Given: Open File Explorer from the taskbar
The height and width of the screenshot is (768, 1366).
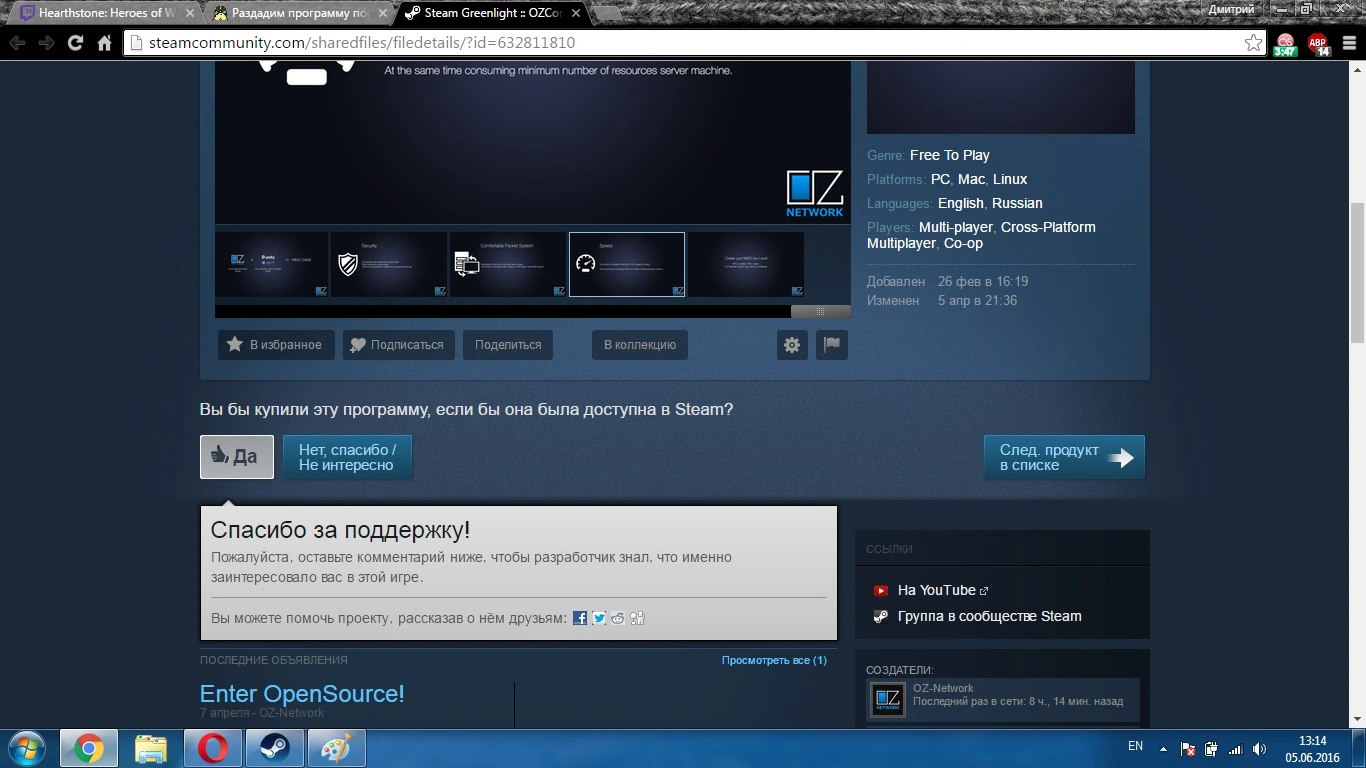Looking at the screenshot, I should (x=151, y=748).
